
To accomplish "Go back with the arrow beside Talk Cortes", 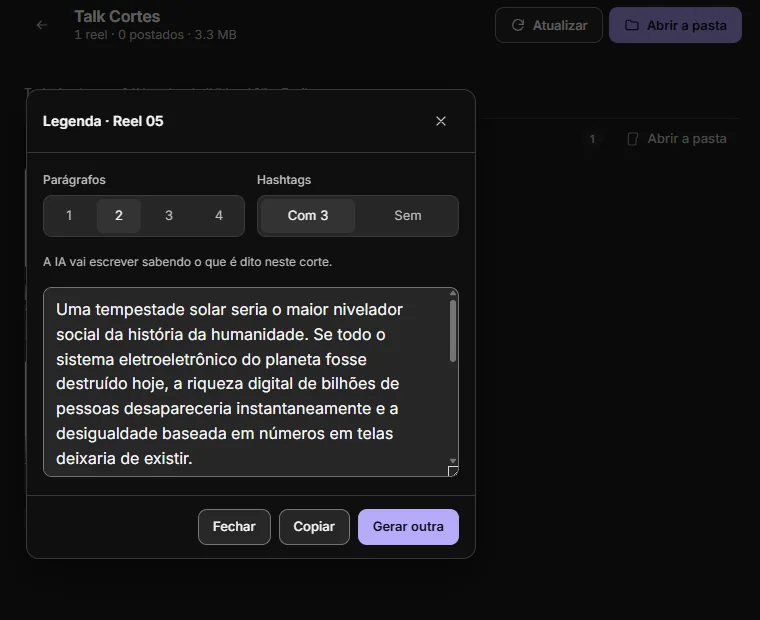I will (x=42, y=25).
